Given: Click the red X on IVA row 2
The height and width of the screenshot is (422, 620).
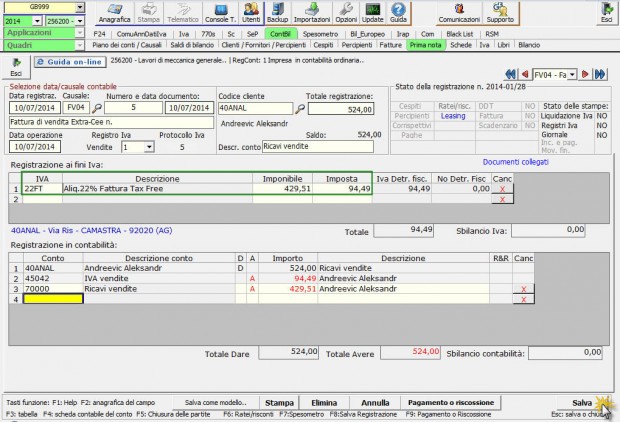Looking at the screenshot, I should coord(502,199).
